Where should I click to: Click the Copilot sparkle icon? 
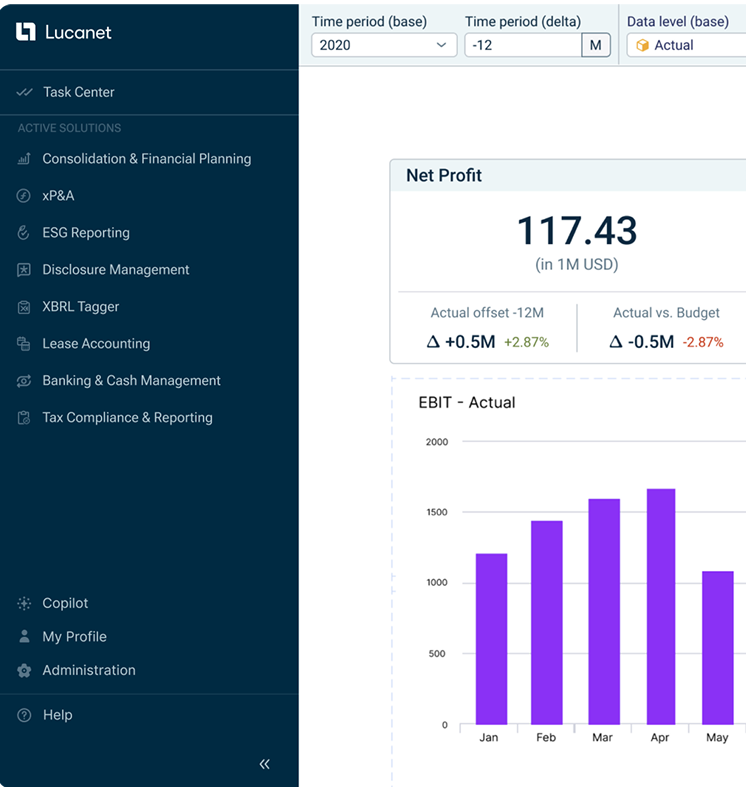[x=24, y=604]
